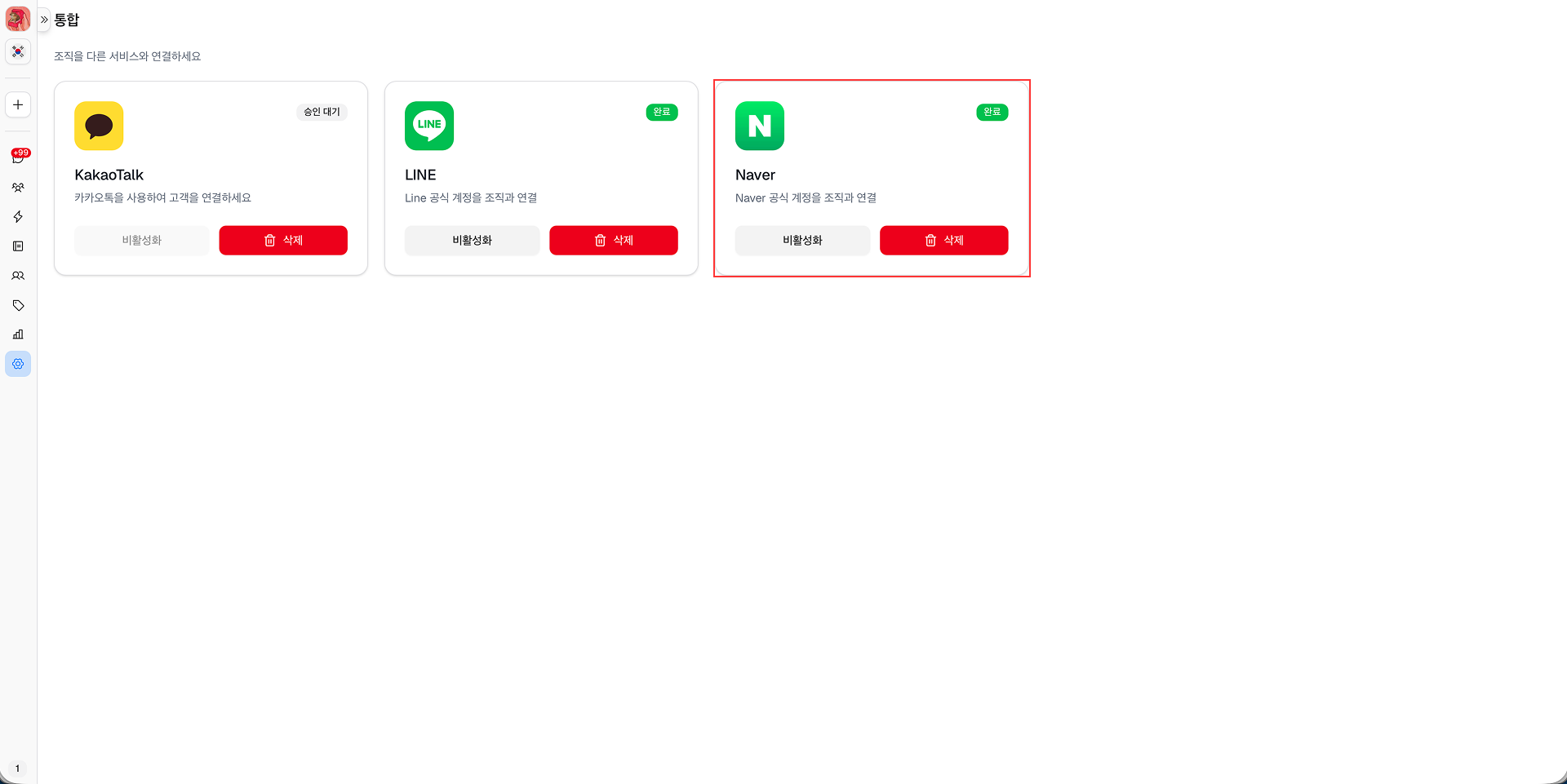Delete the KakaoTalk integration with 삭제
This screenshot has height=784, width=1567.
coord(283,240)
